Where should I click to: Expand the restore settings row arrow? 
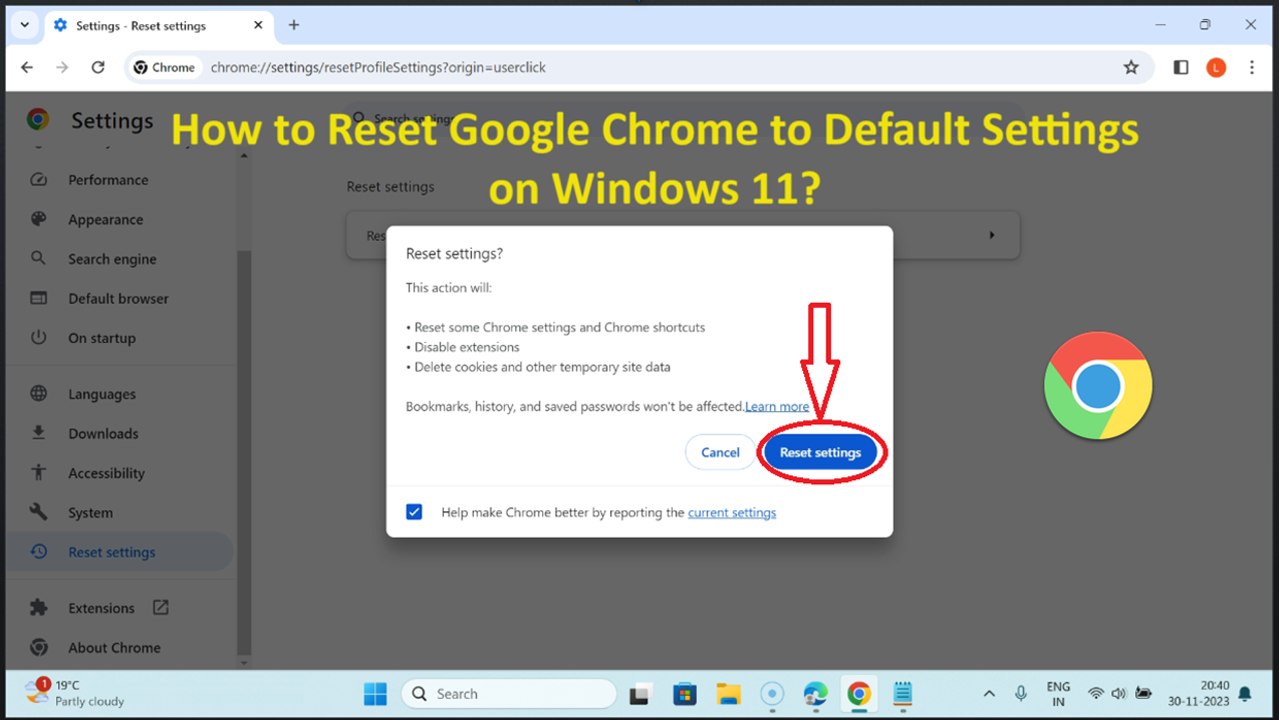point(992,235)
